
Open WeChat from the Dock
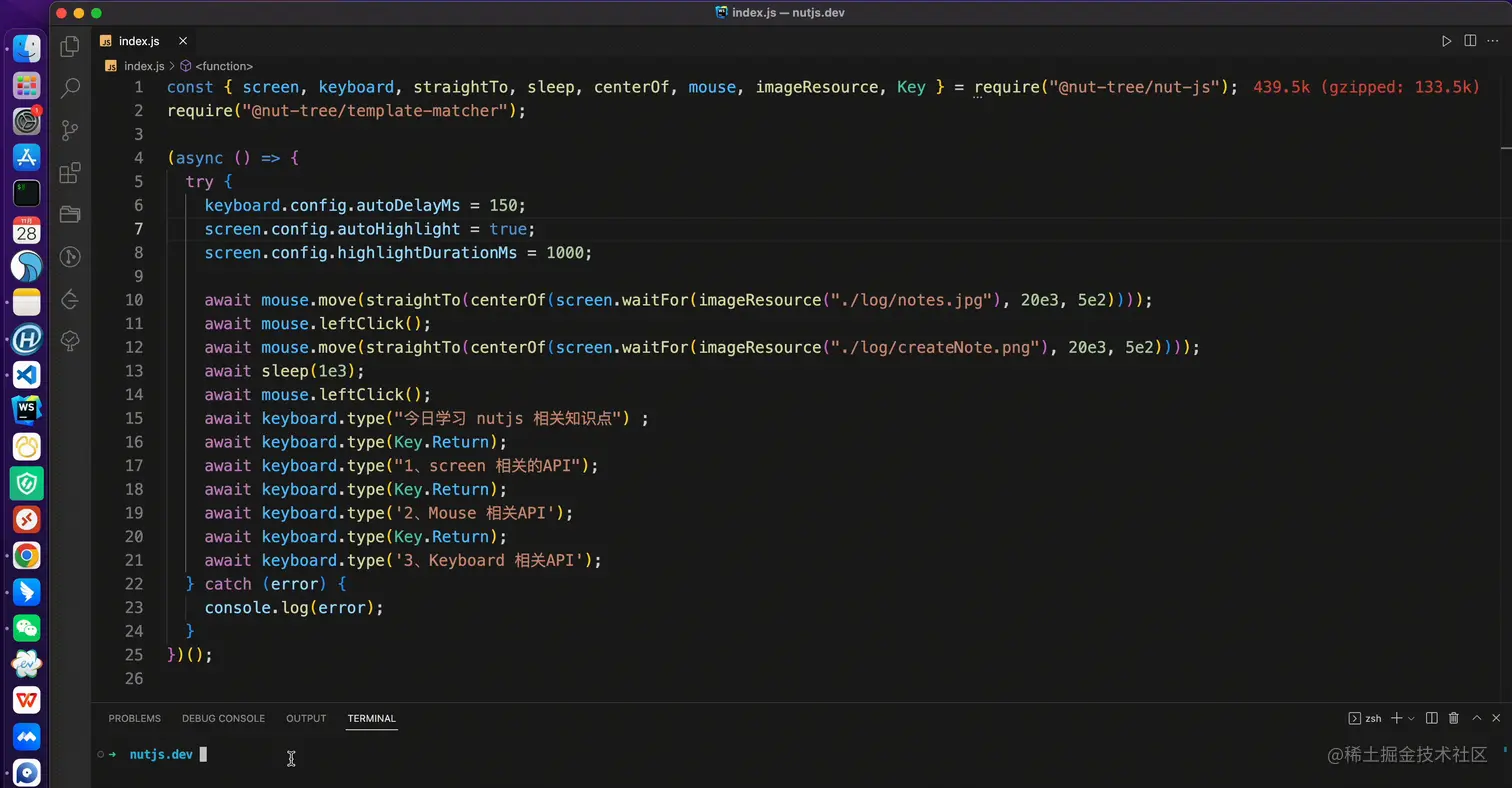click(x=27, y=628)
